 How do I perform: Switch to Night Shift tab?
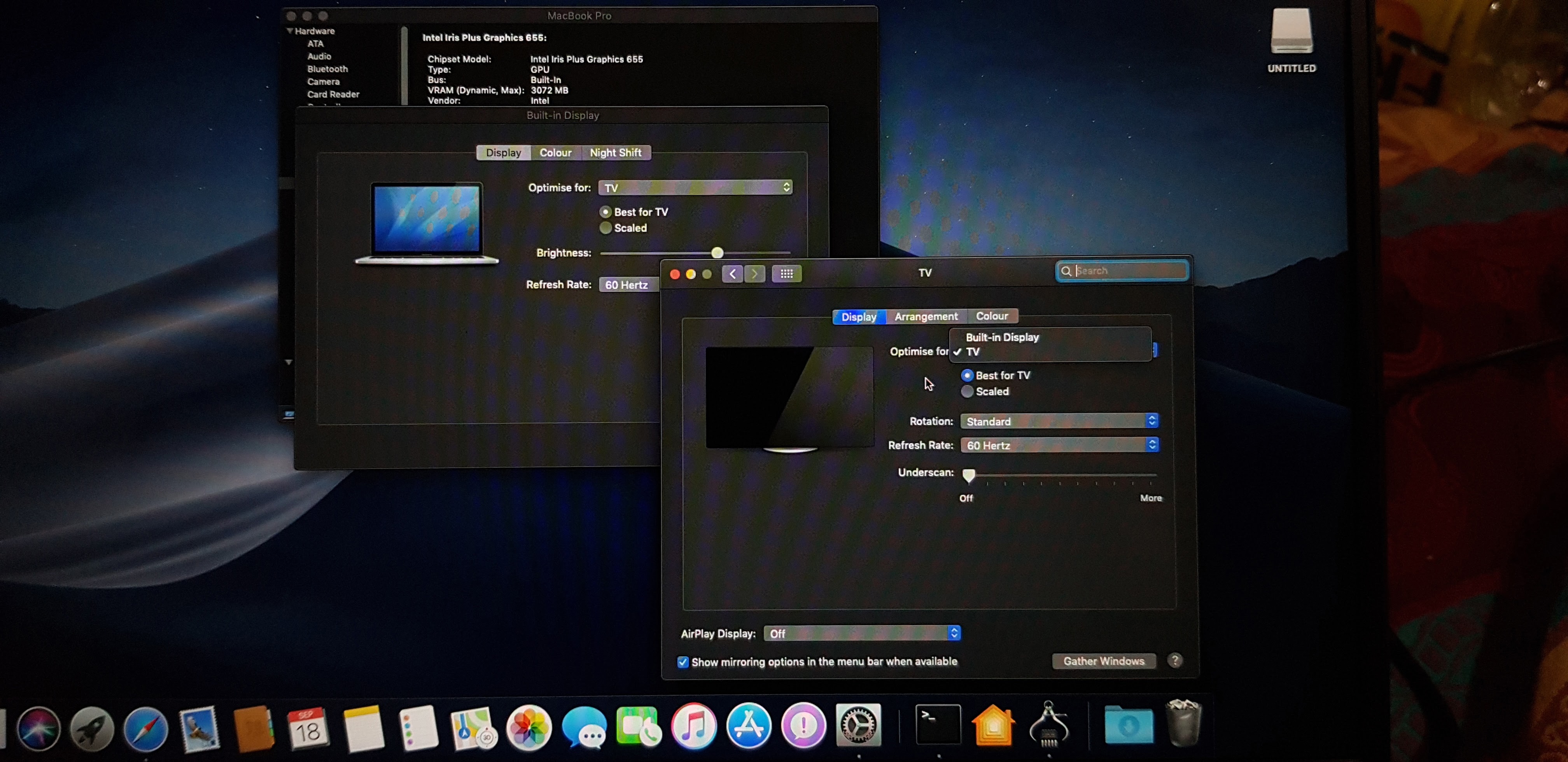pos(615,153)
